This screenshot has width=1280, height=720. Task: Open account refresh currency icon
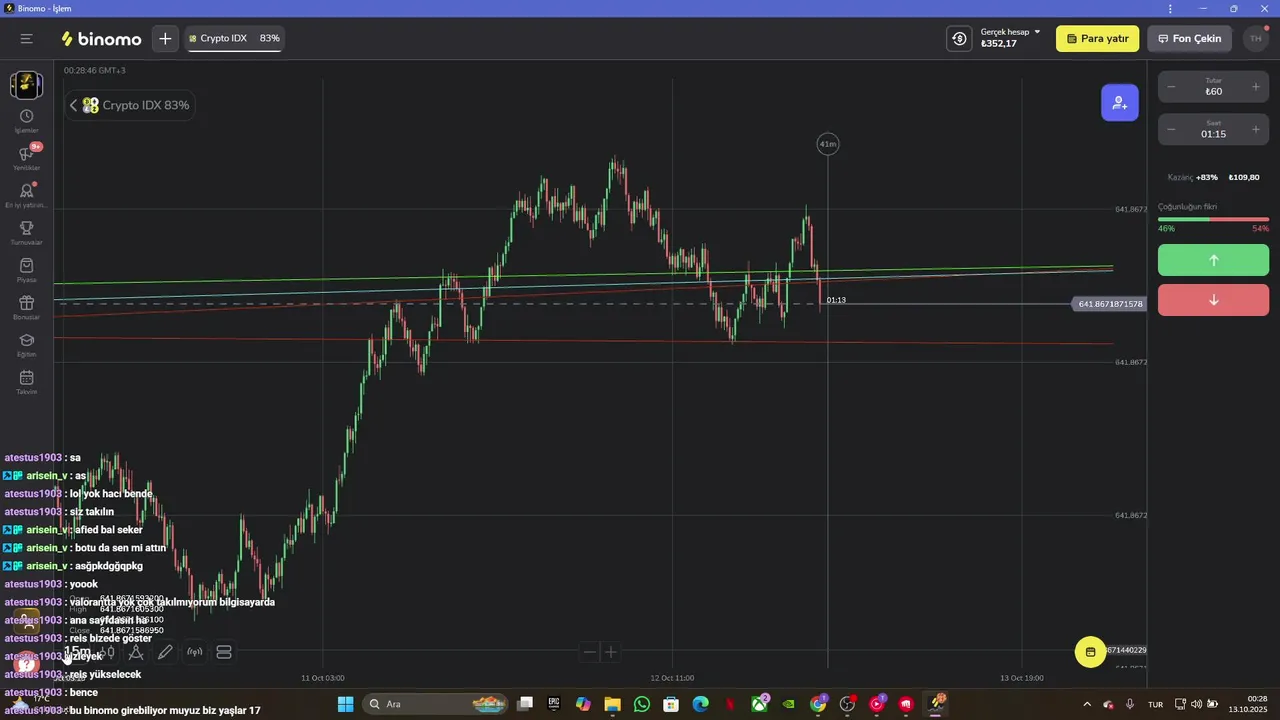[x=959, y=39]
